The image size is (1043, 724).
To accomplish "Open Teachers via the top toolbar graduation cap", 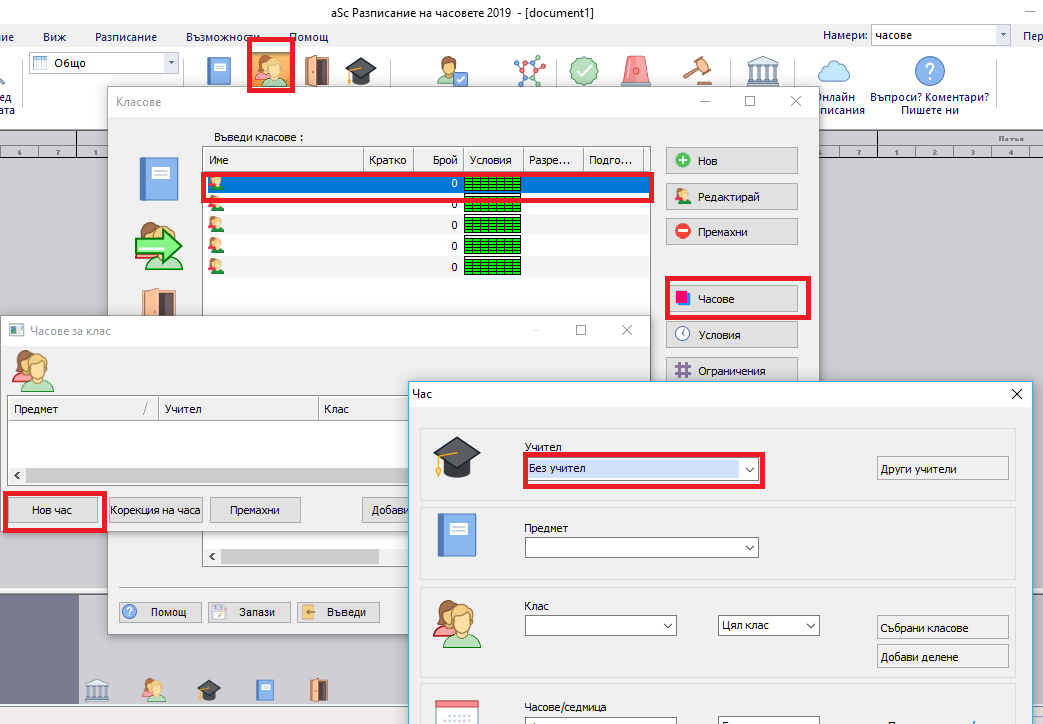I will [x=359, y=71].
